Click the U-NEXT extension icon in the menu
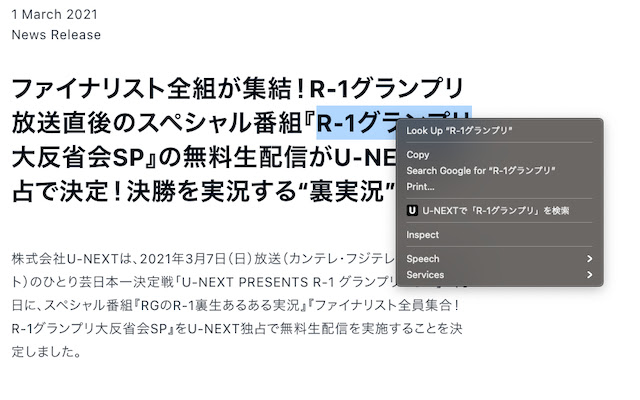Image resolution: width=640 pixels, height=400 pixels. click(x=412, y=211)
